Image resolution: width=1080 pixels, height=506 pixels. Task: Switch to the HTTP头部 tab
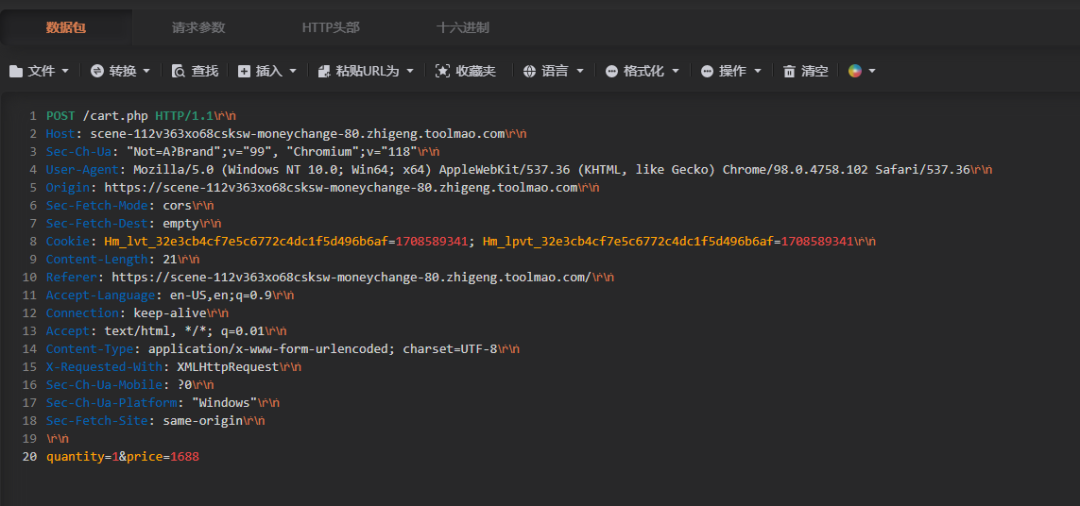pos(331,28)
